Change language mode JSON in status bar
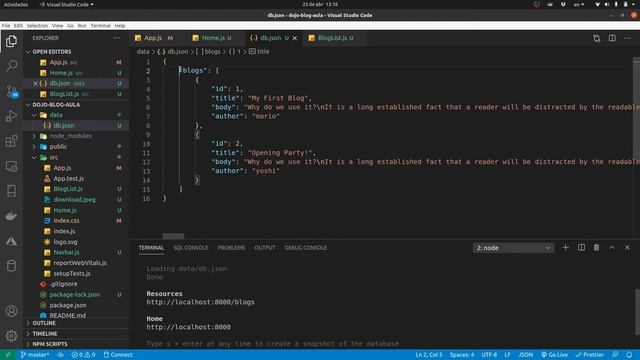Image resolution: width=640 pixels, height=360 pixels. tap(526, 355)
